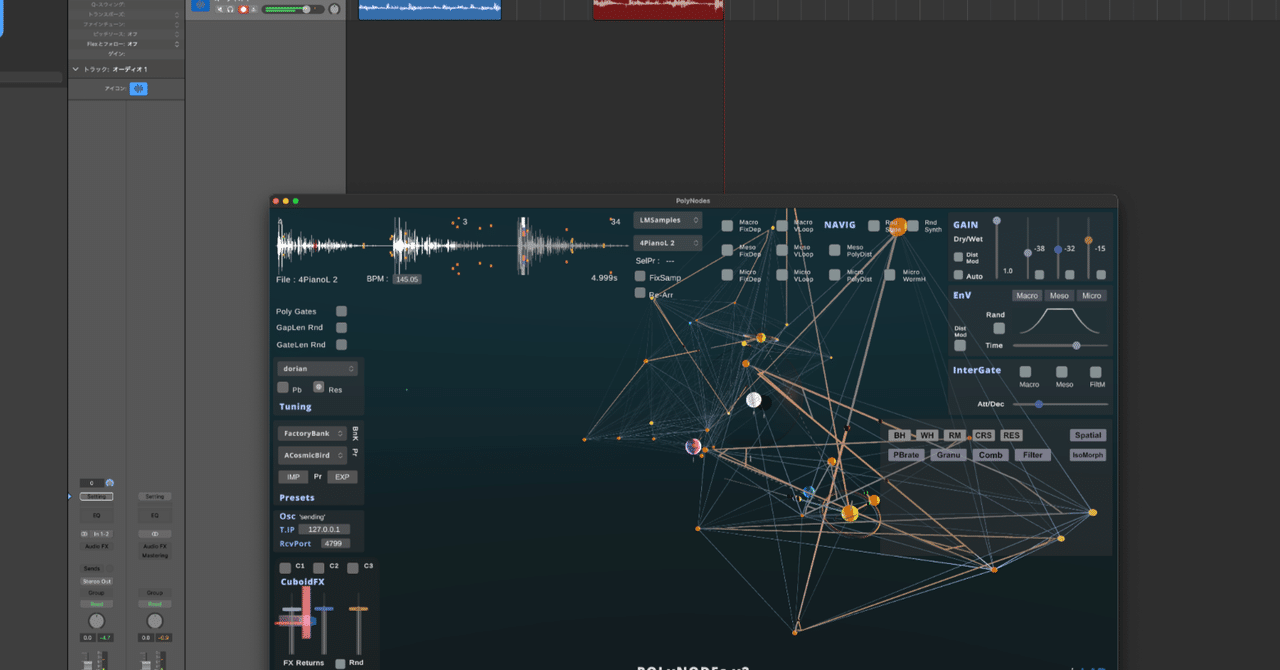The height and width of the screenshot is (670, 1280).
Task: Open the dorian scale dropdown
Action: click(x=317, y=368)
